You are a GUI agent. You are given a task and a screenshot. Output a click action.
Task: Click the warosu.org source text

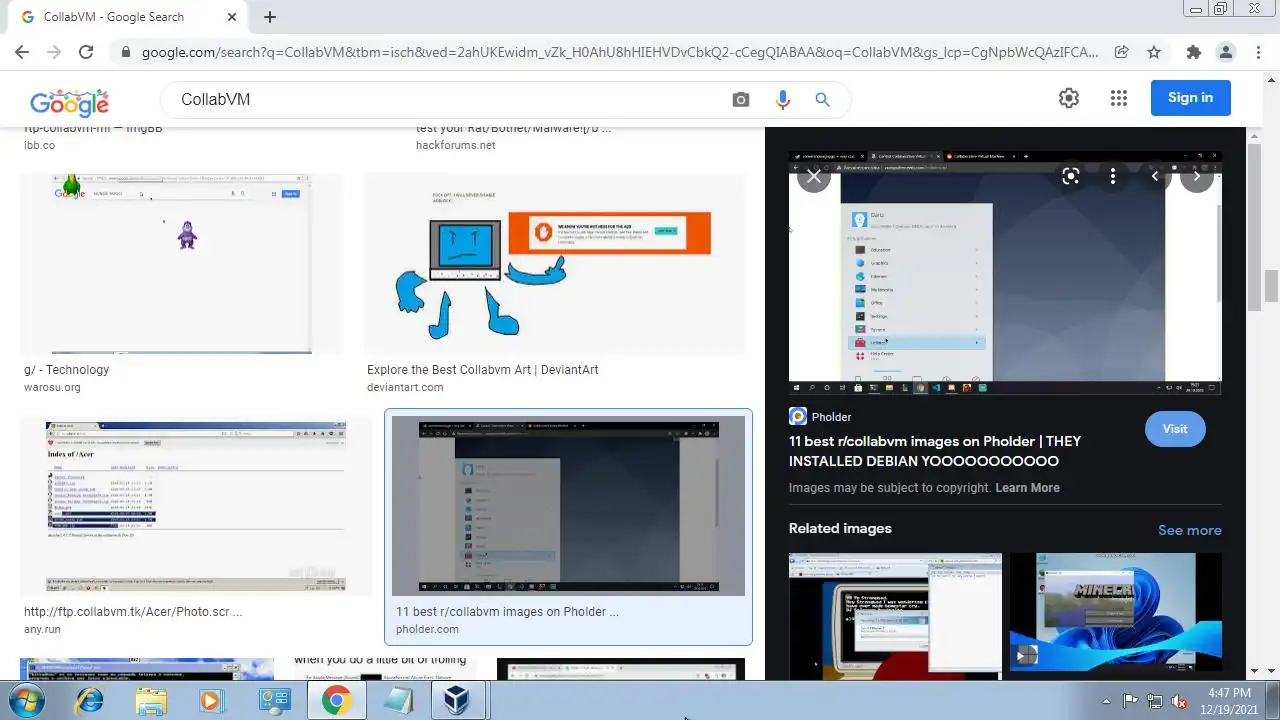pos(52,387)
